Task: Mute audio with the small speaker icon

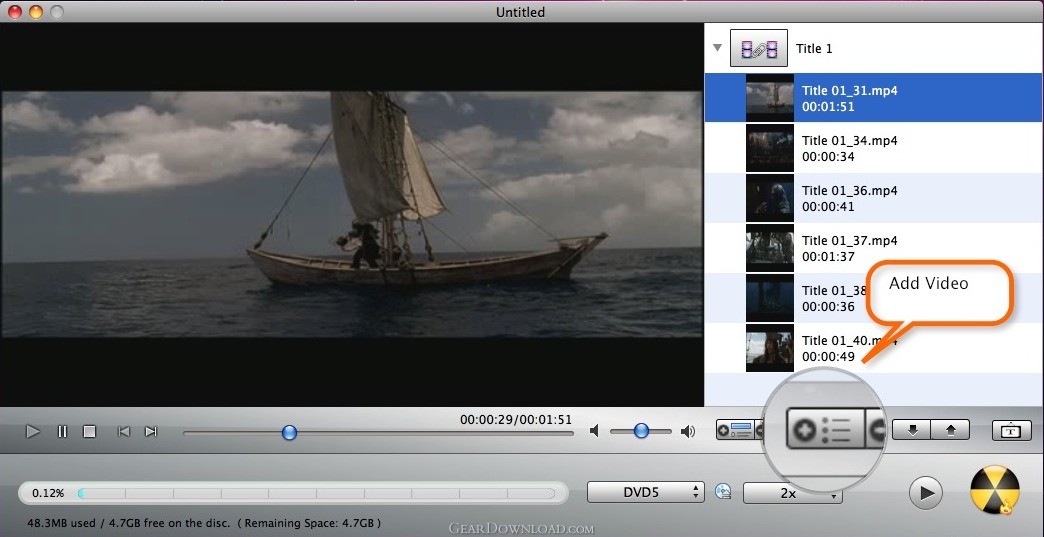Action: [594, 432]
